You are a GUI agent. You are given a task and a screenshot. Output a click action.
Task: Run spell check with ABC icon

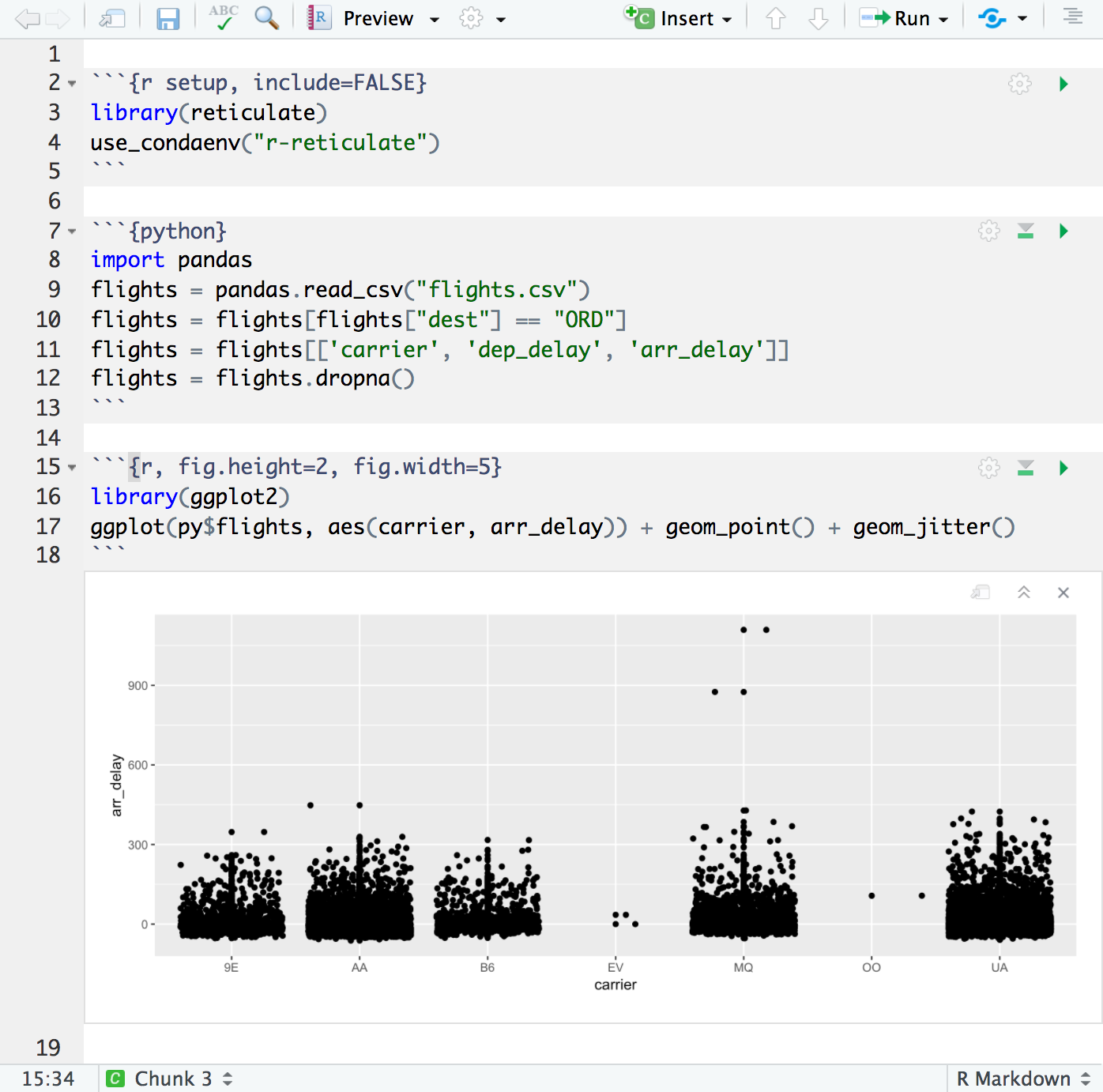pos(224,17)
